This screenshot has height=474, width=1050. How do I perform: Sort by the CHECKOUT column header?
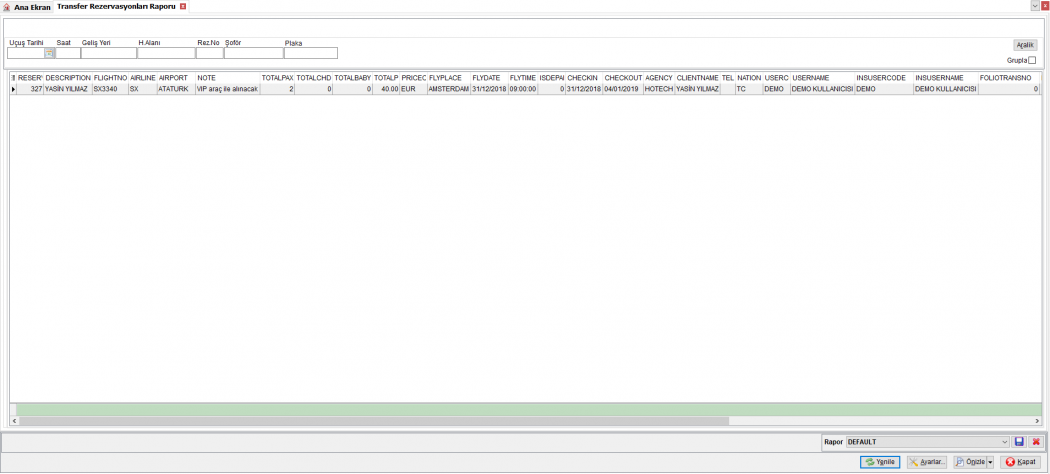pos(623,78)
